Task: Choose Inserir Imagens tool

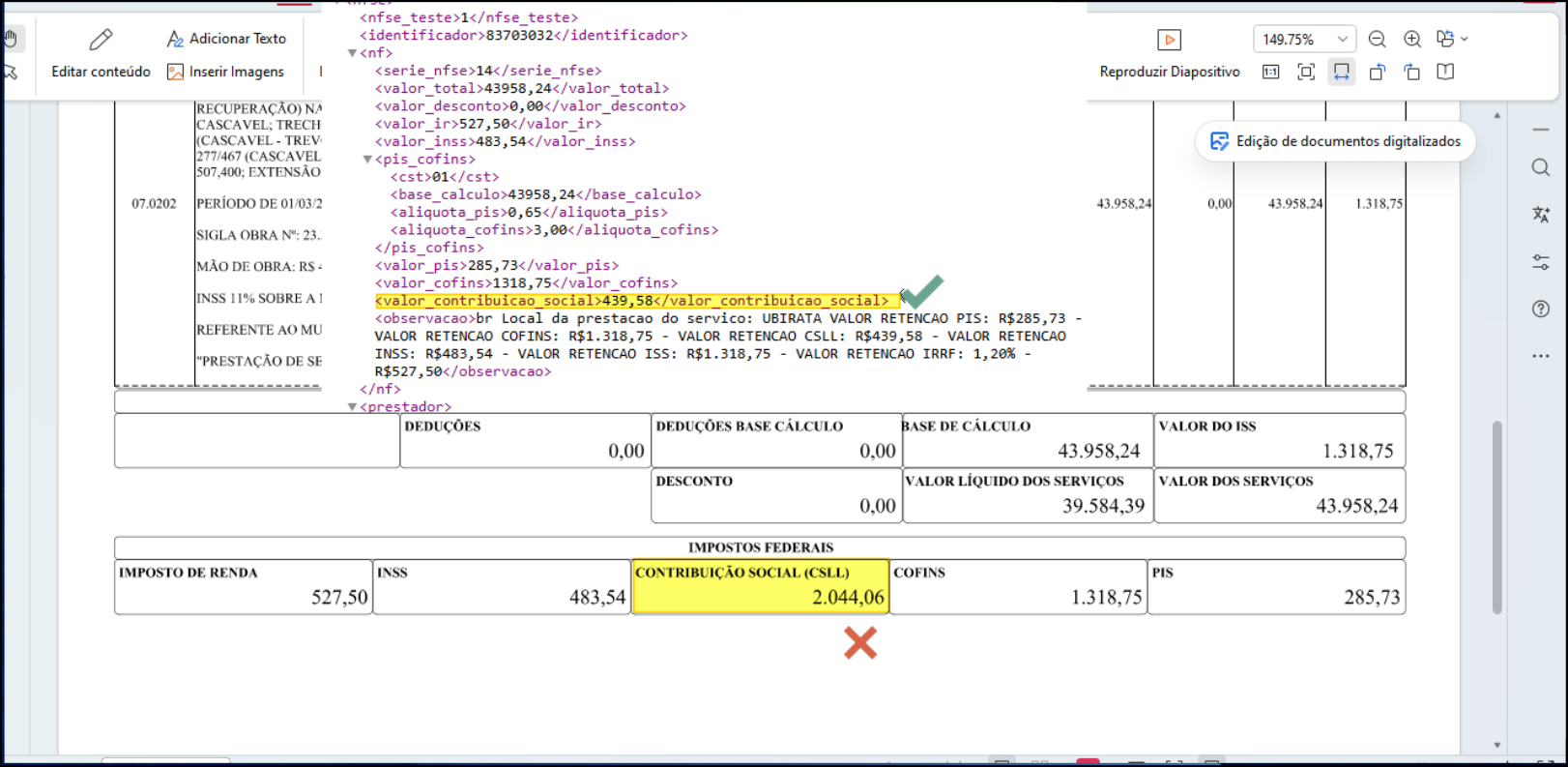Action: pyautogui.click(x=226, y=72)
